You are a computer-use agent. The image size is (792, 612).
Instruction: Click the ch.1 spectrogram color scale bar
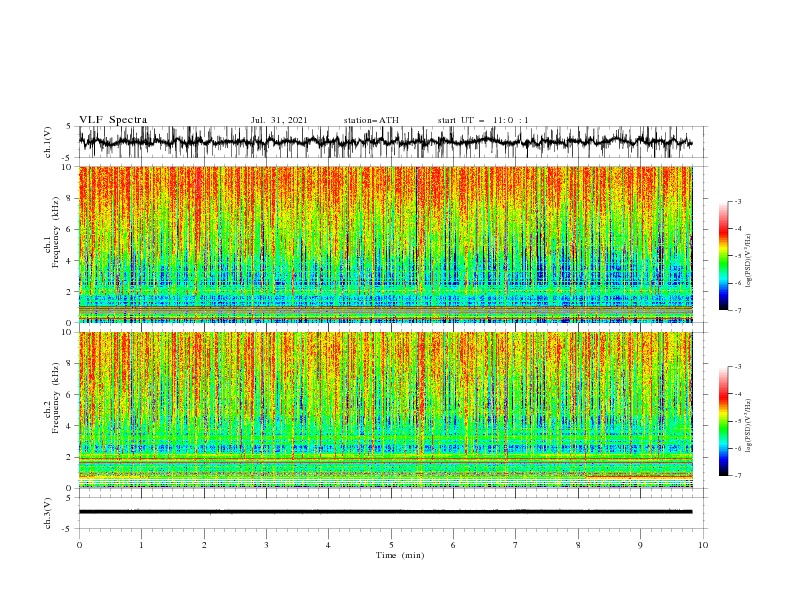click(x=723, y=256)
